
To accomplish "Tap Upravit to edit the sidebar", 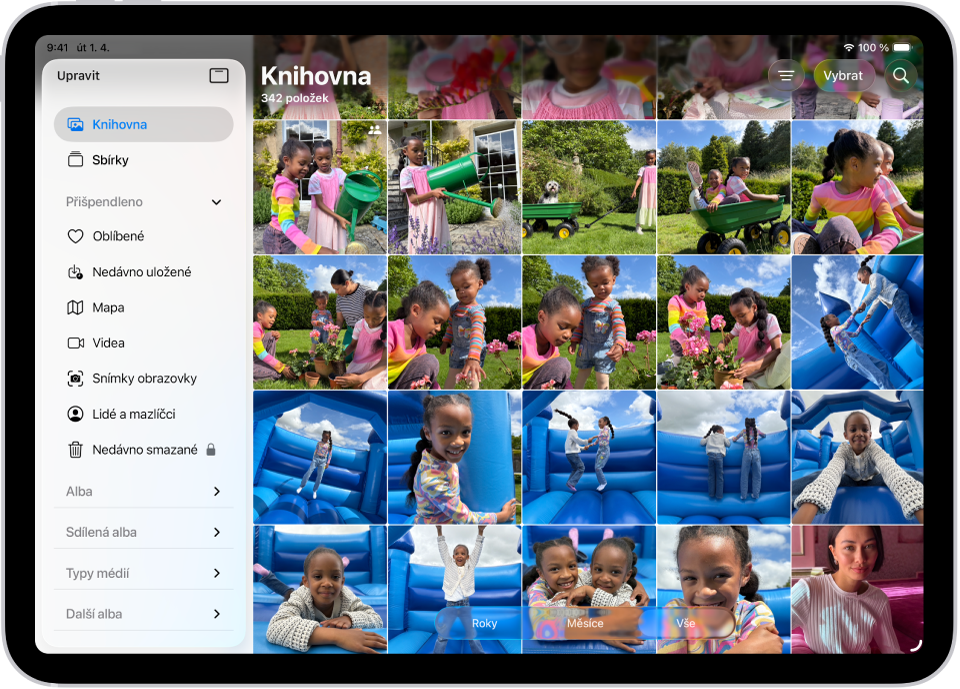I will point(78,75).
